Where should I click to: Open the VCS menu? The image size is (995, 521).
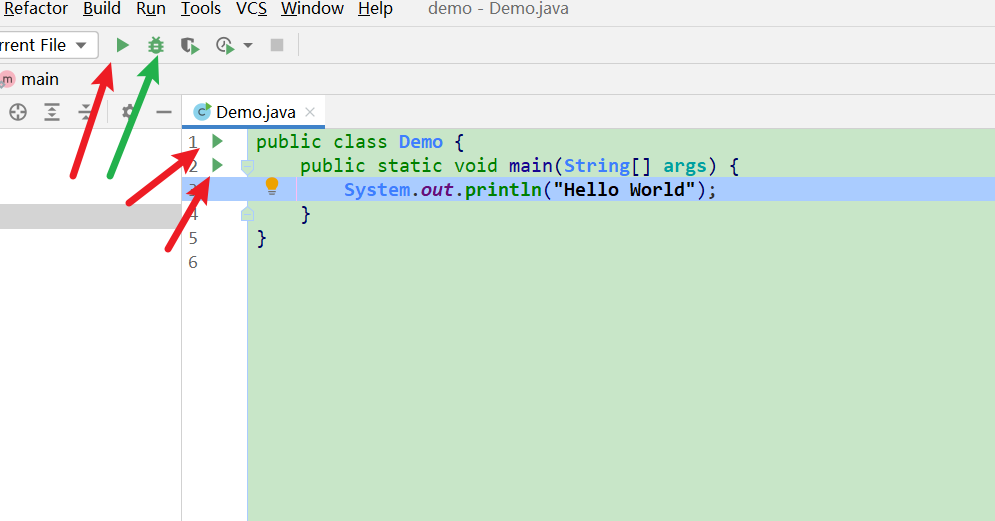251,9
